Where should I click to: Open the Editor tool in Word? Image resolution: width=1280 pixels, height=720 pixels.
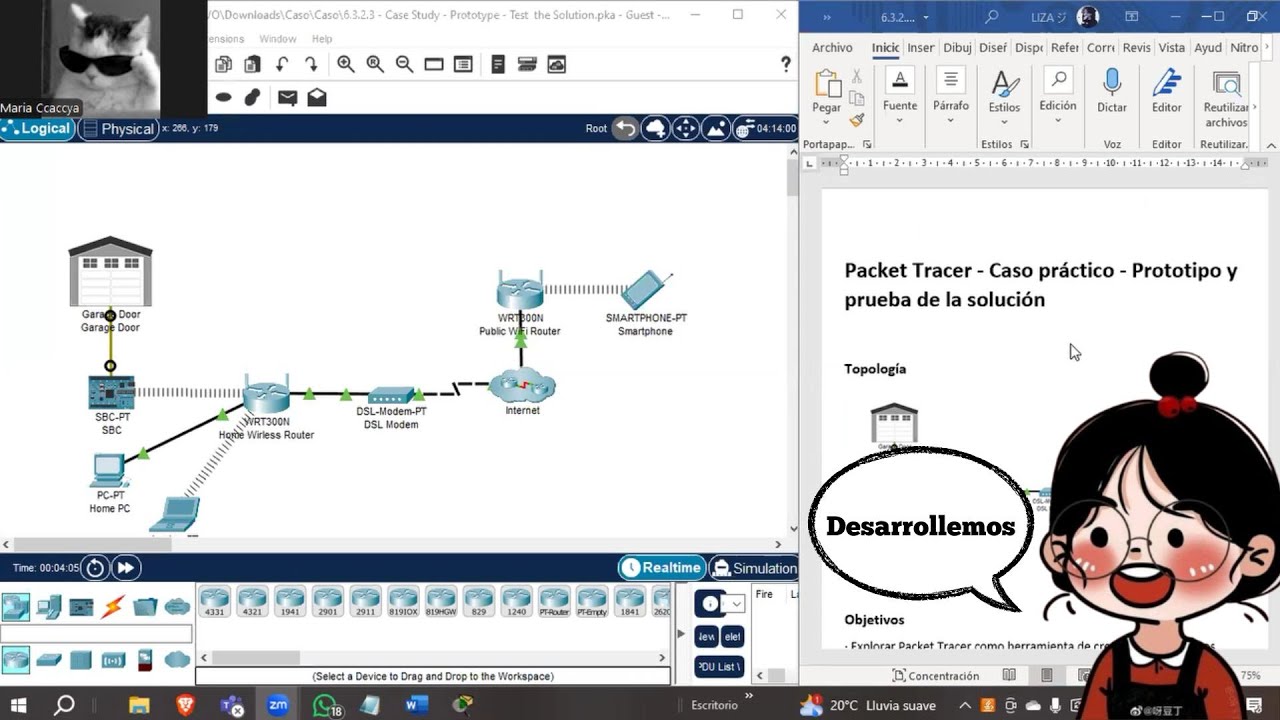pyautogui.click(x=1166, y=90)
